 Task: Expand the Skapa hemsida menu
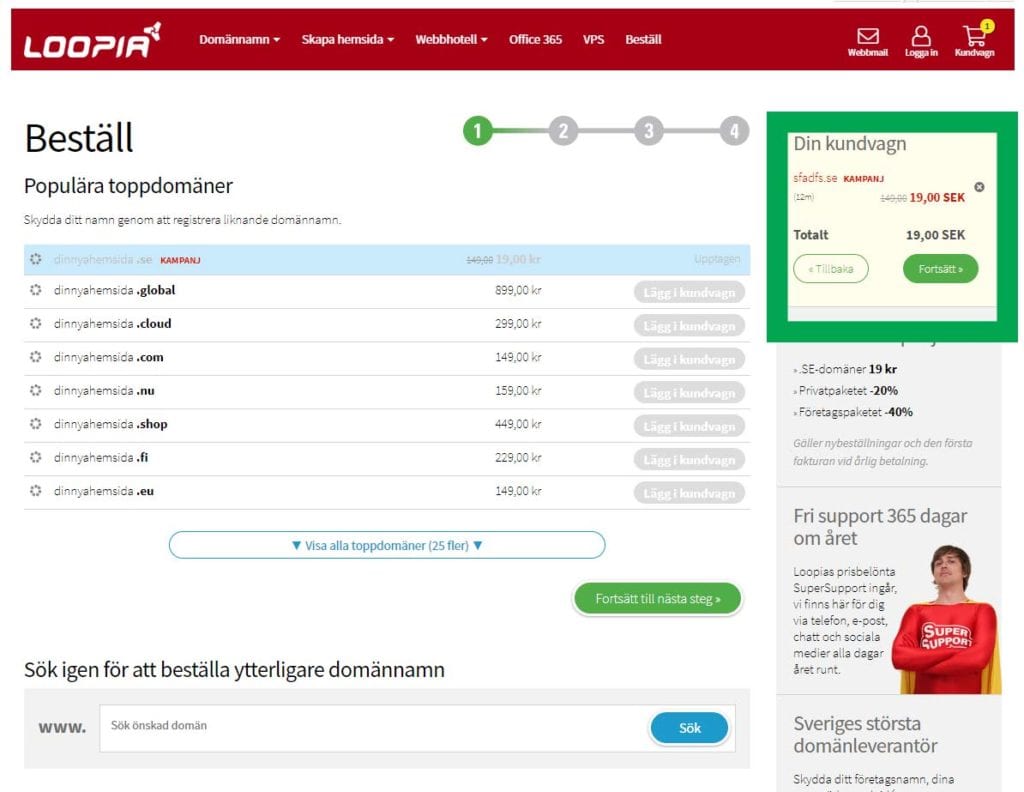point(347,39)
